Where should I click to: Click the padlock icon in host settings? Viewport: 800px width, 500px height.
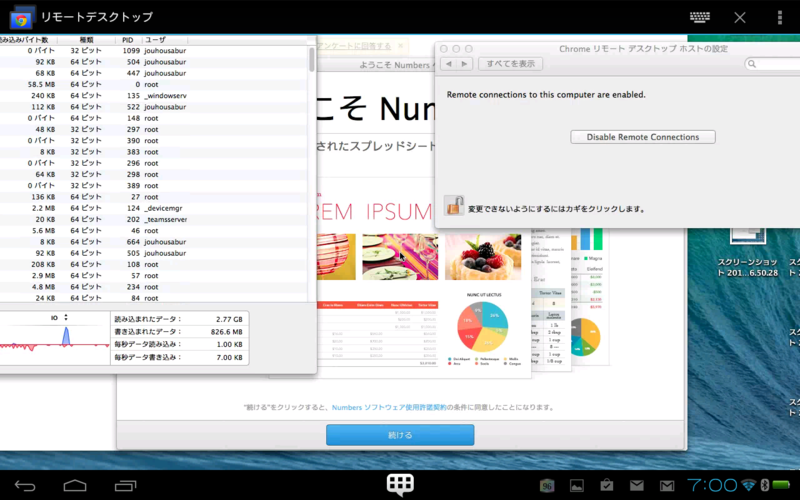pos(454,206)
